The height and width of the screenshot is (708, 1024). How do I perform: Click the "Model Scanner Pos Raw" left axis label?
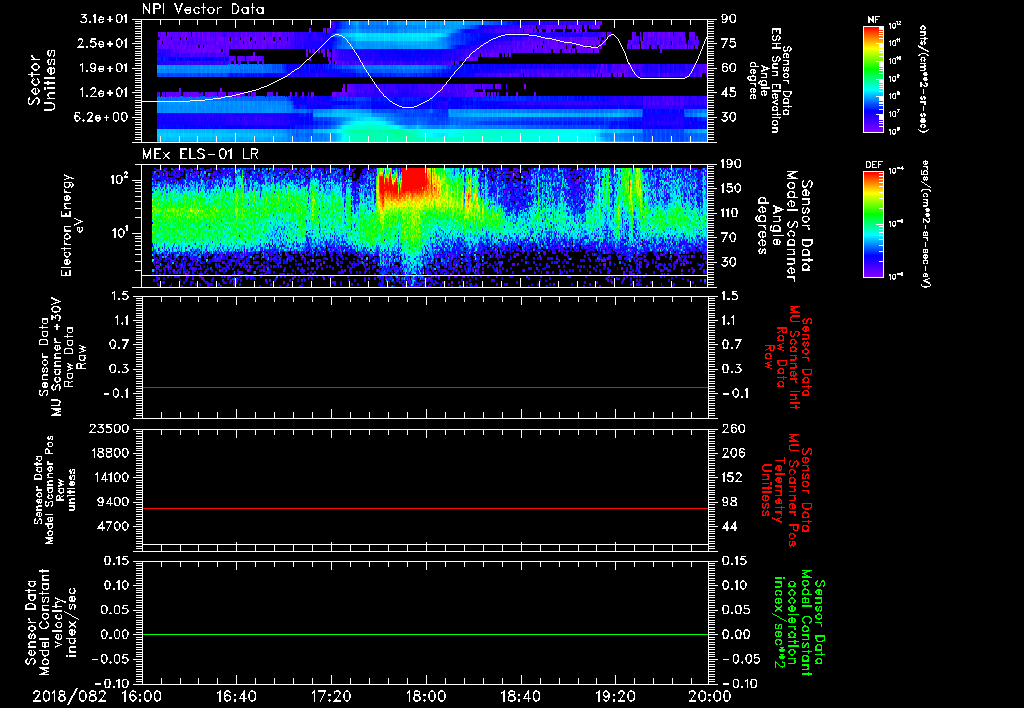(55, 490)
